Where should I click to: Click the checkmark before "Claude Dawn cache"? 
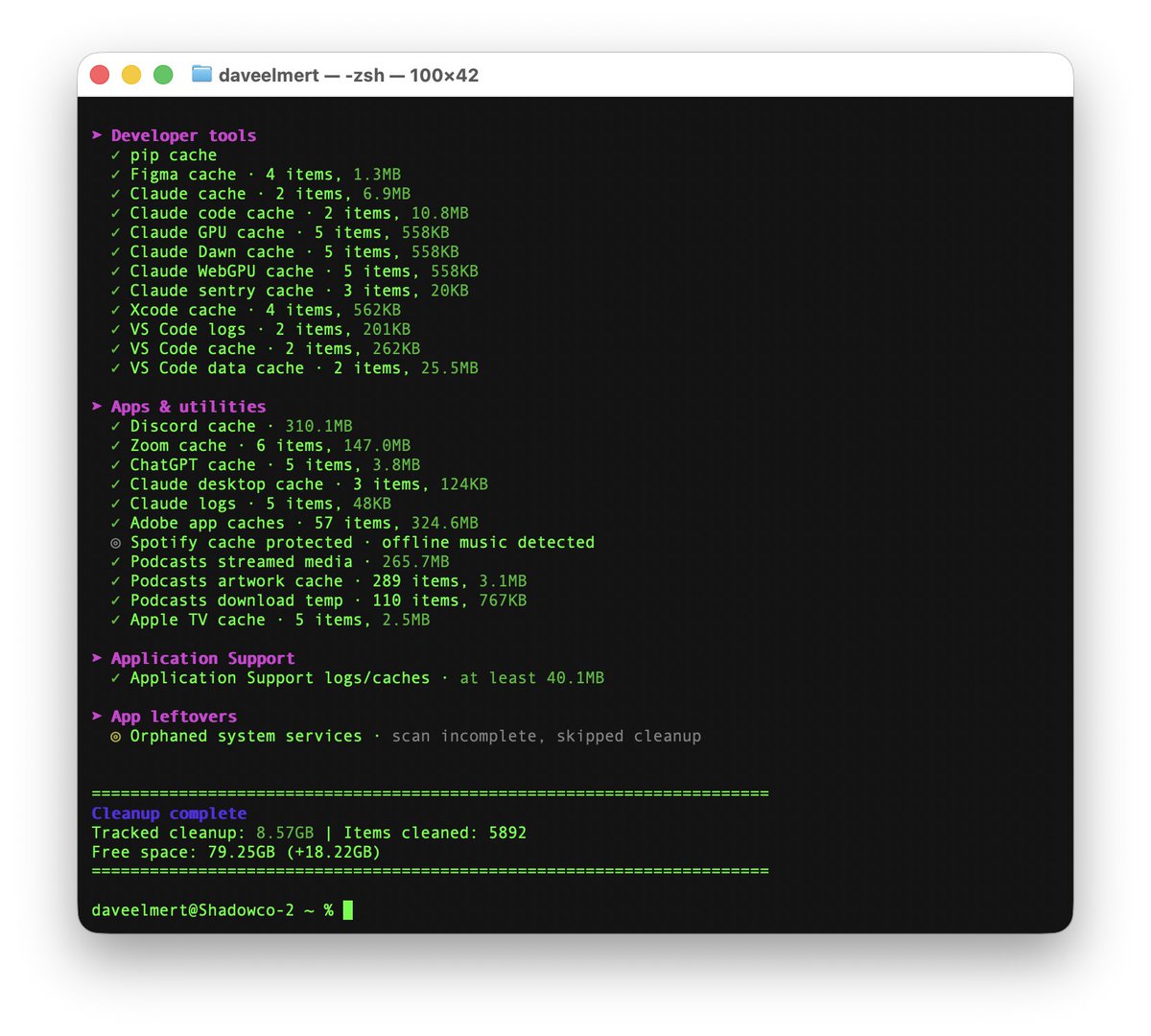coord(116,251)
